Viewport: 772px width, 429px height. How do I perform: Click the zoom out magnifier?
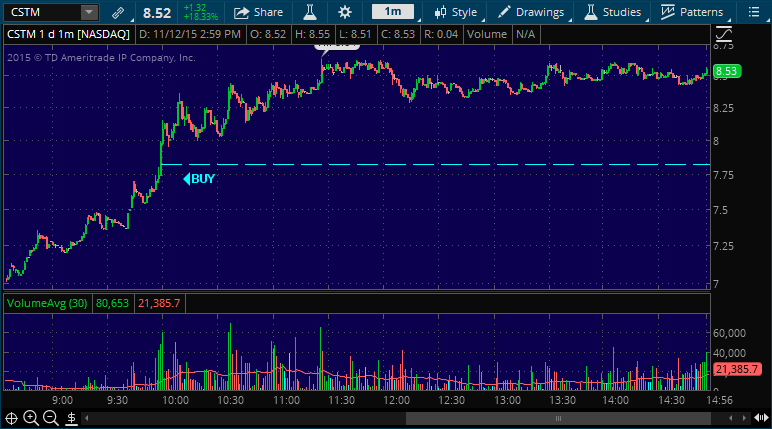[x=50, y=418]
